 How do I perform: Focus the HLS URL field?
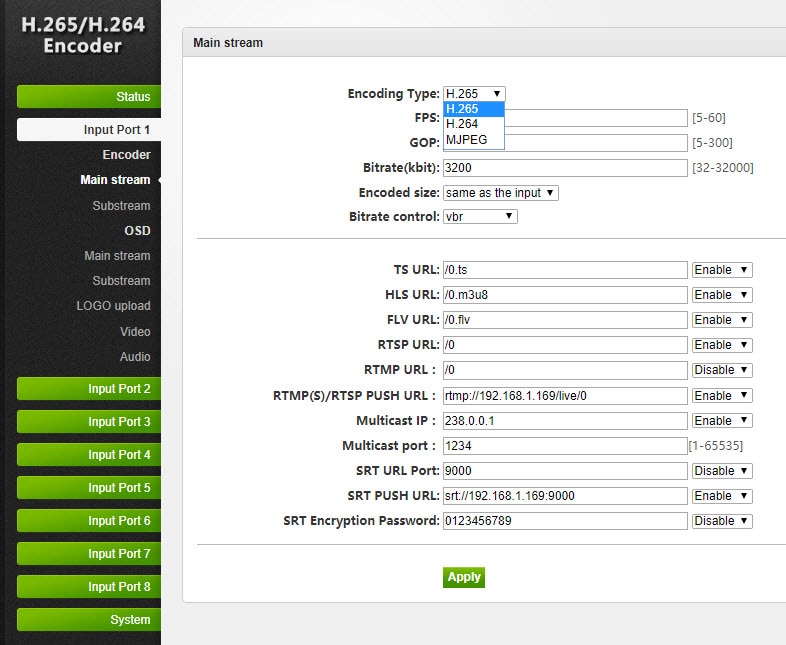pyautogui.click(x=565, y=295)
